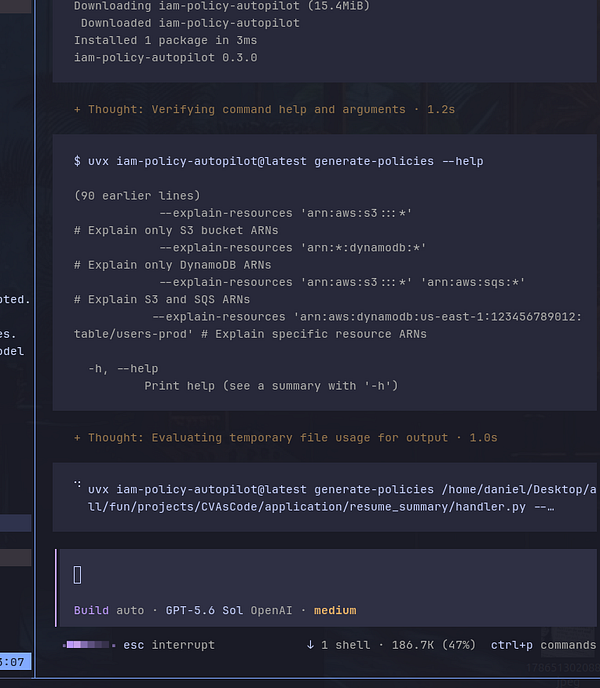The height and width of the screenshot is (688, 600).
Task: Click the '-h, --help' option line
Action: 123,369
